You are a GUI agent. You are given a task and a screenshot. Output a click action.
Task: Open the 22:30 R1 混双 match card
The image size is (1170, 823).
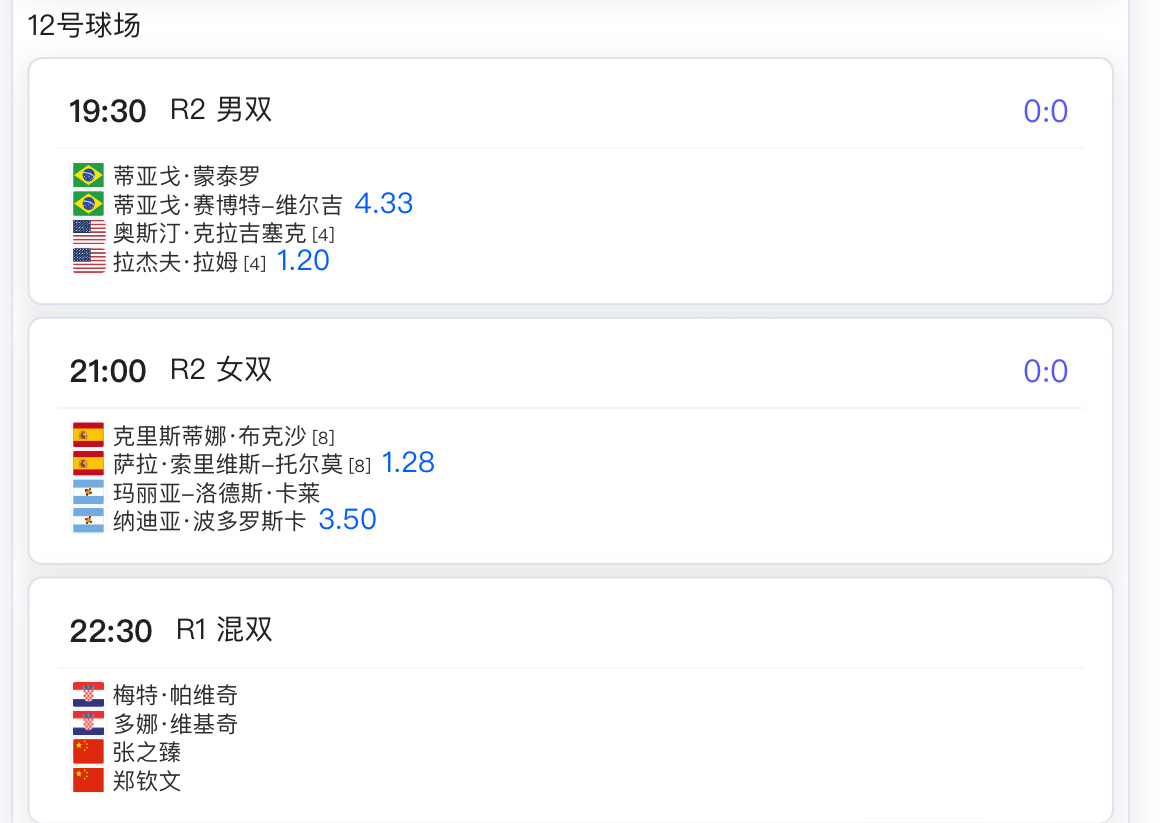(x=571, y=700)
